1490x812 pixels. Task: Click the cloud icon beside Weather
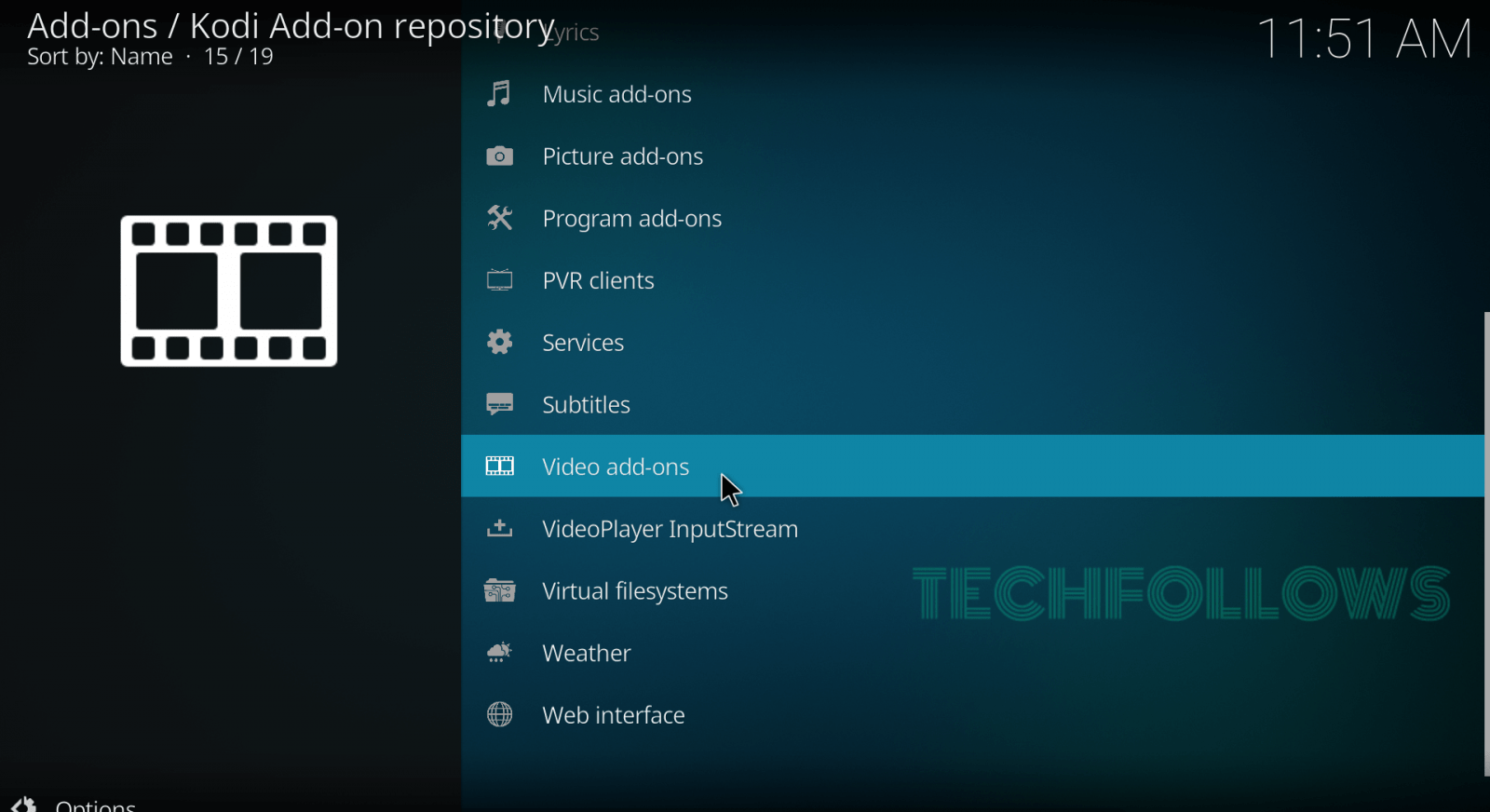pos(499,653)
